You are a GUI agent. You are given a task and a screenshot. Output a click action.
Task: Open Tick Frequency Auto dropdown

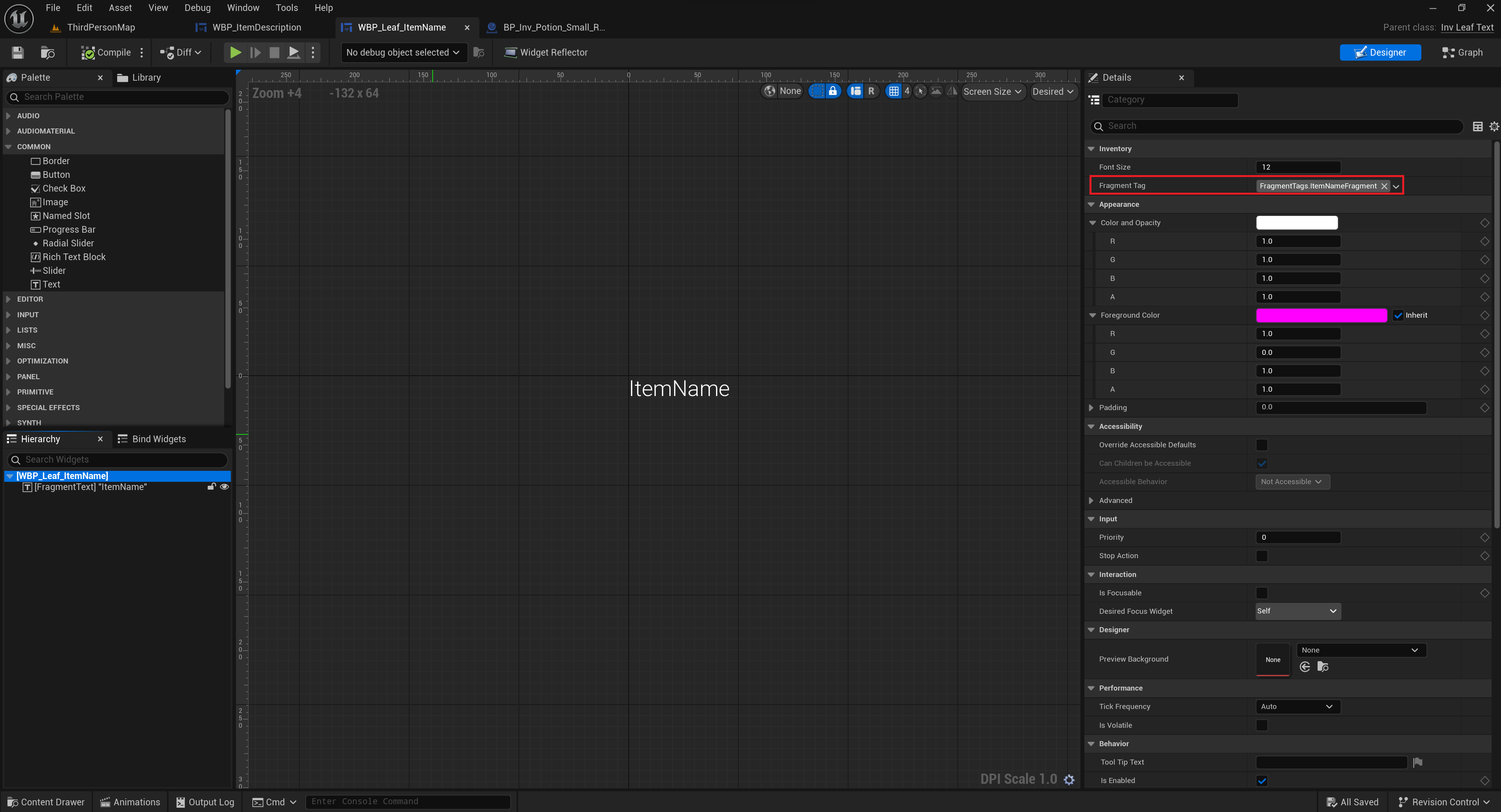tap(1297, 707)
